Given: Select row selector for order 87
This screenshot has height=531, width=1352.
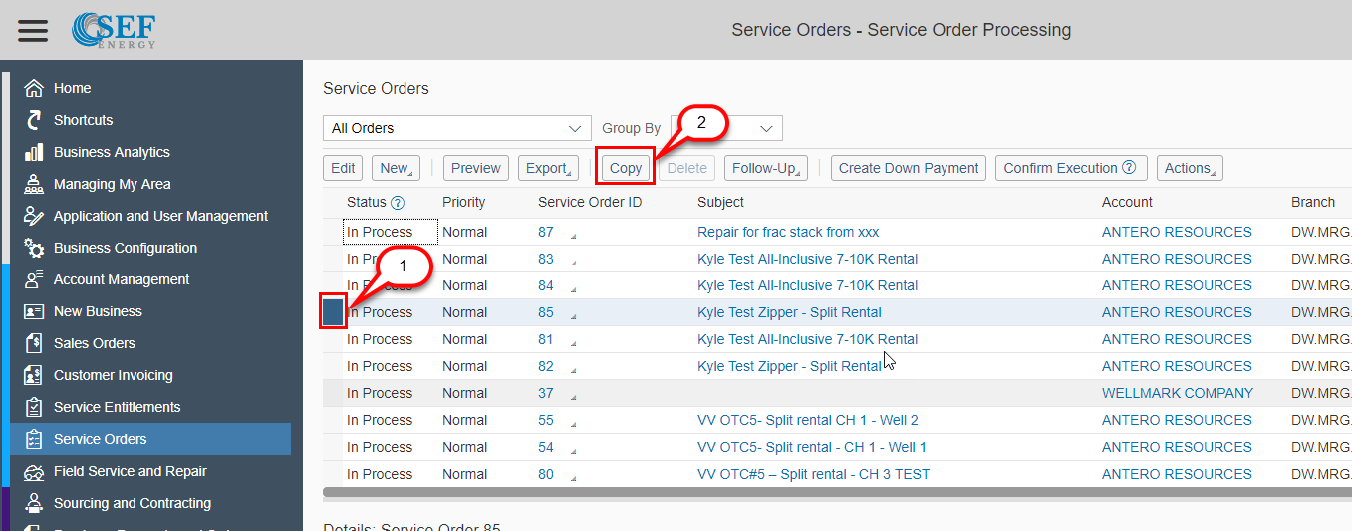Looking at the screenshot, I should pyautogui.click(x=333, y=232).
